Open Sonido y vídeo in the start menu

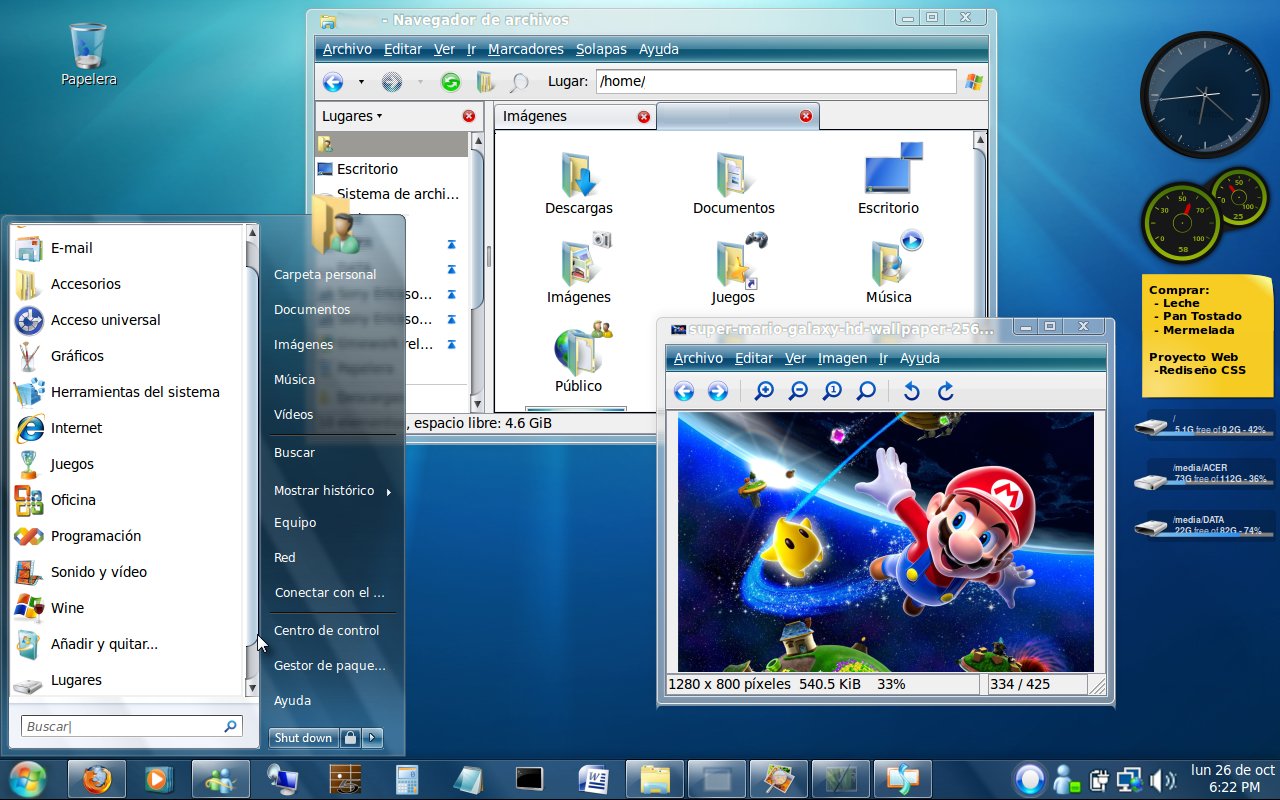[x=128, y=572]
